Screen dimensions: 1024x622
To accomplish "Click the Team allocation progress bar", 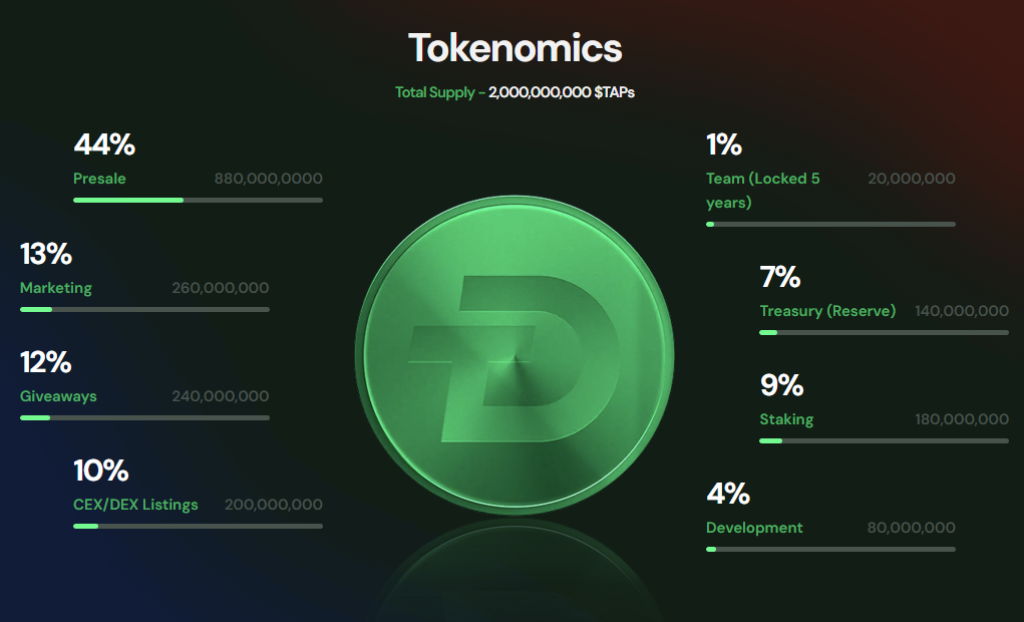I will (830, 224).
